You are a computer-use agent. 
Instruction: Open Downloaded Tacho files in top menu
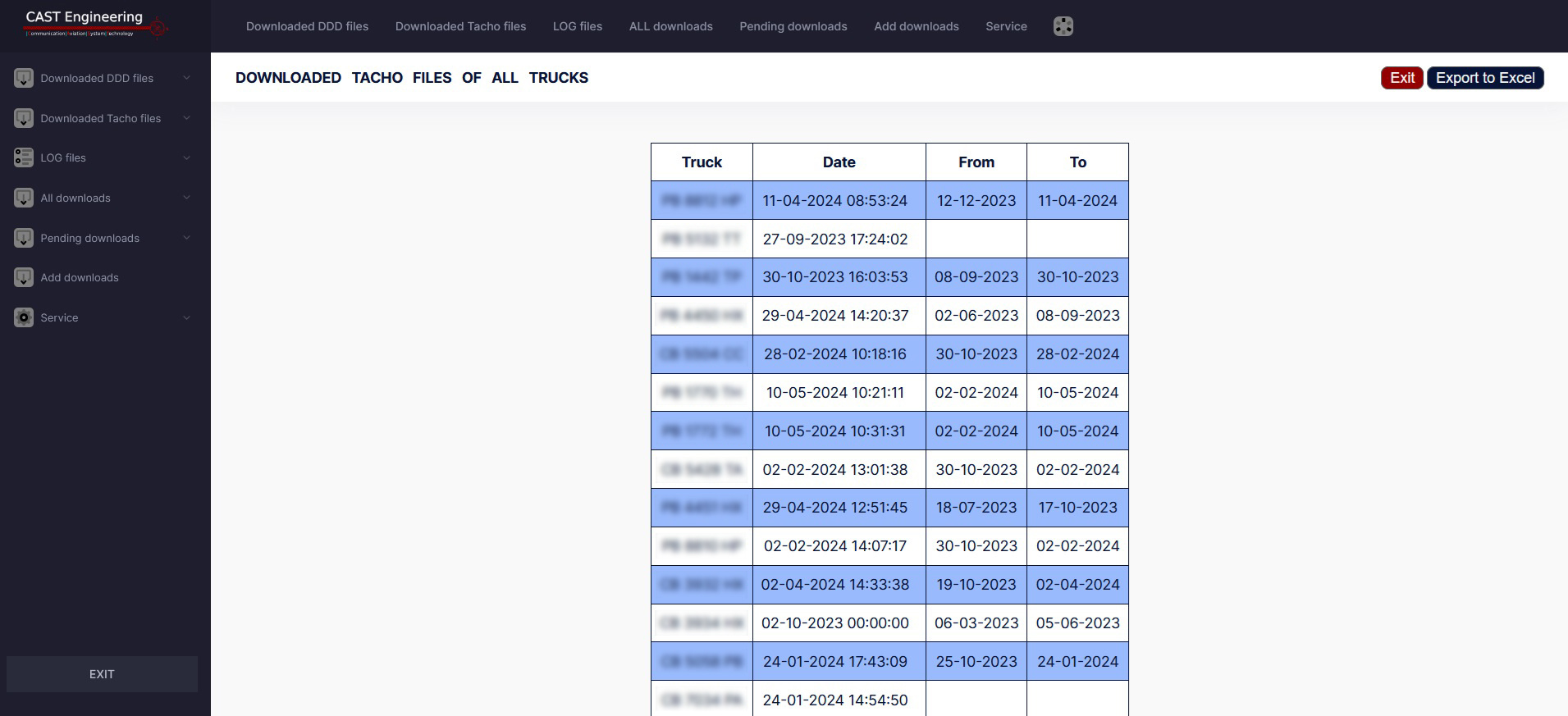point(460,26)
